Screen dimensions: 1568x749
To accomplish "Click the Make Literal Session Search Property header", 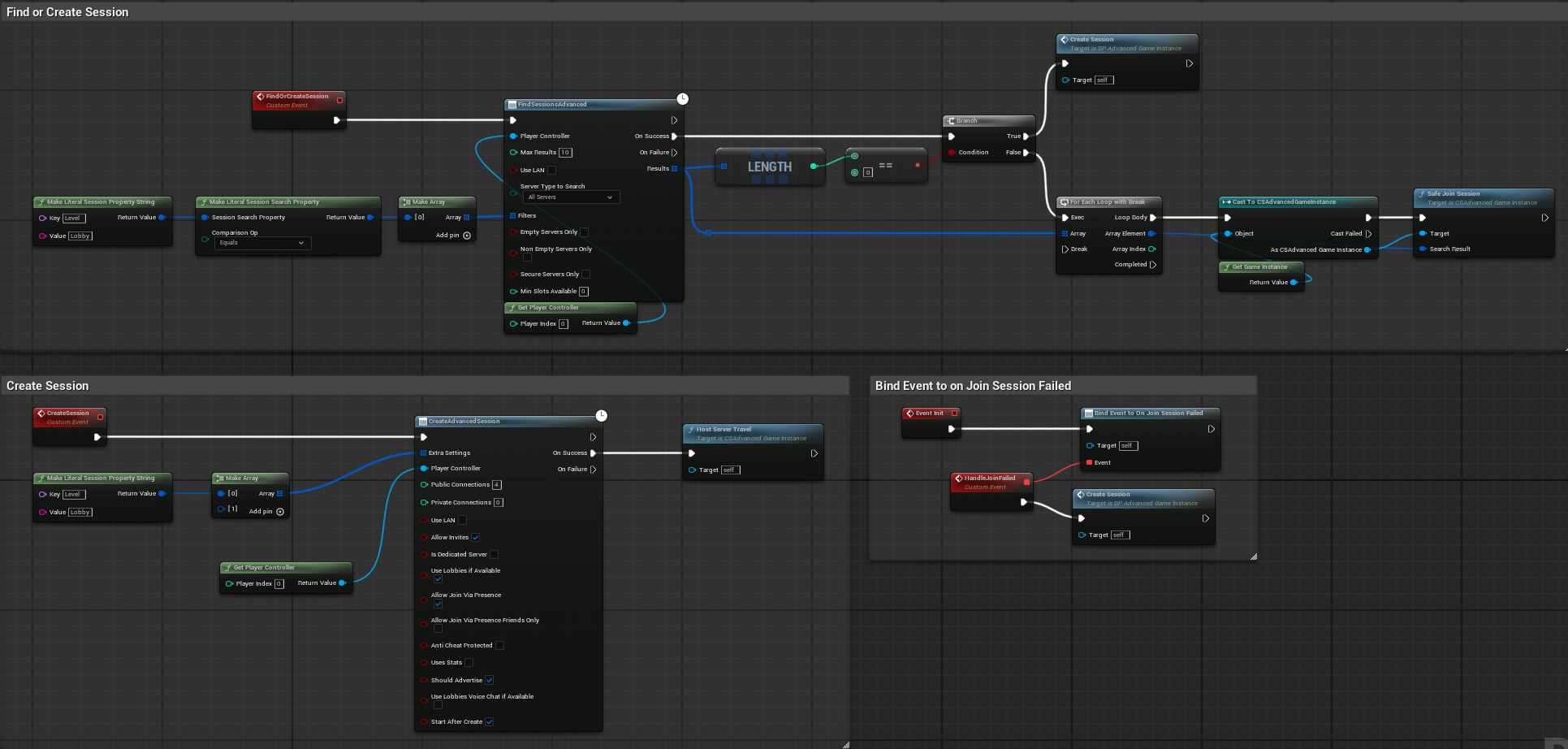I will 288,201.
